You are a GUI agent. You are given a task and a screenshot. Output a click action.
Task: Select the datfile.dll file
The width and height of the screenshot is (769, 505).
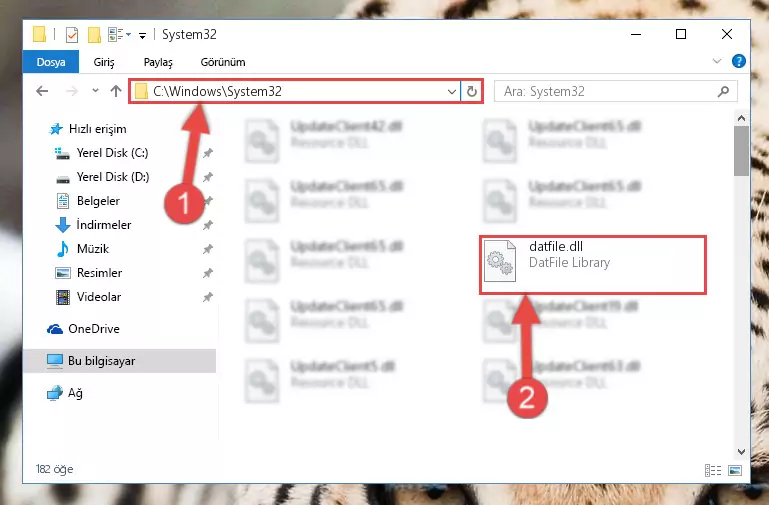point(592,265)
